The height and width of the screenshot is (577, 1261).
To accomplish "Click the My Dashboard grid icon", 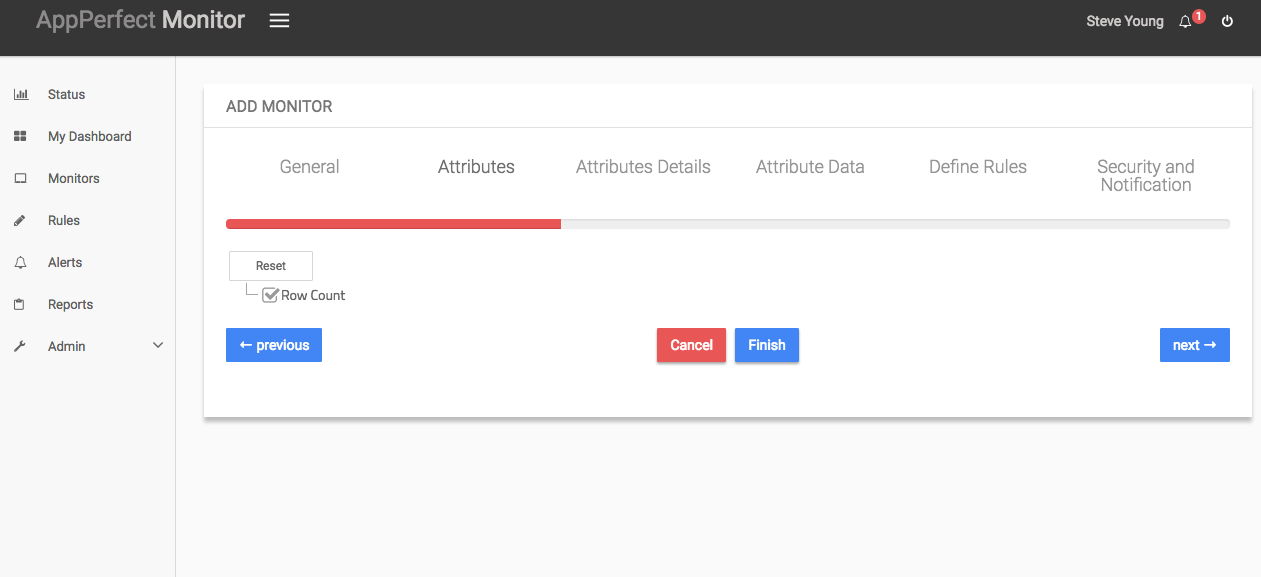I will [20, 136].
